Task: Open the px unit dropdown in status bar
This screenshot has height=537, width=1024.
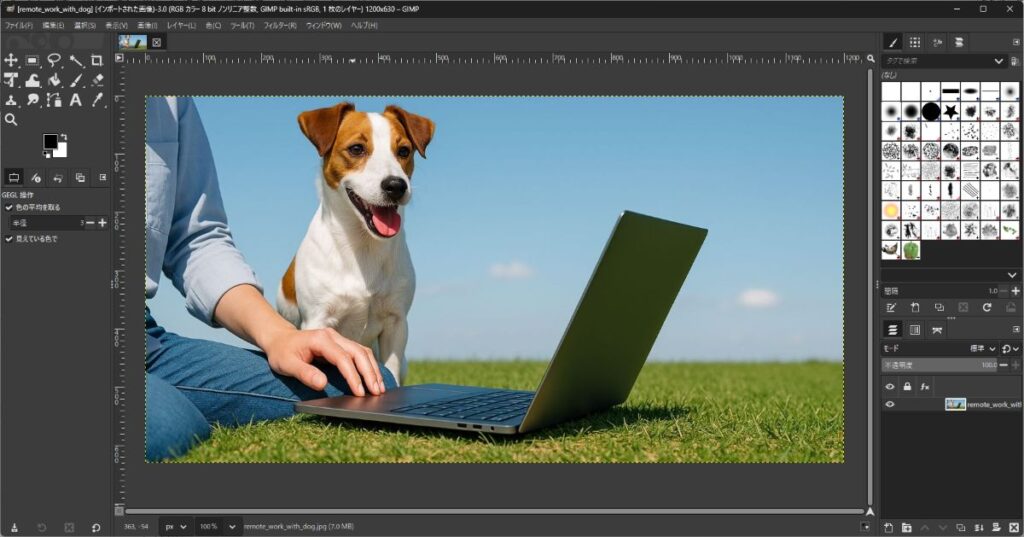Action: coord(176,526)
